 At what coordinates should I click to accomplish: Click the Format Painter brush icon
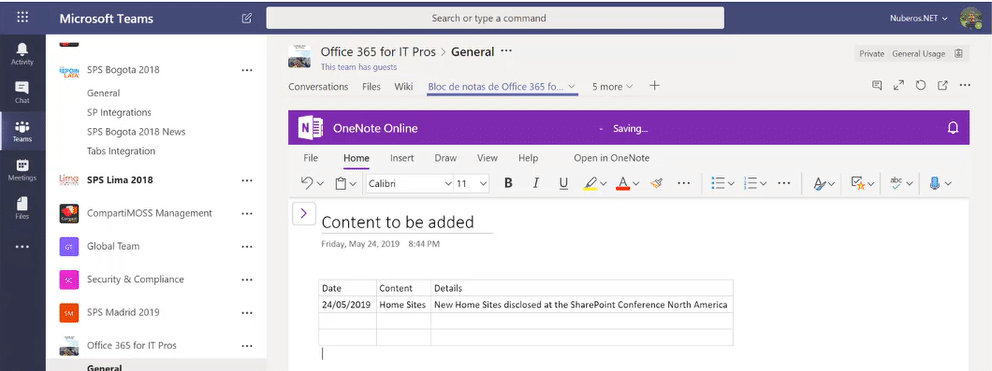click(x=657, y=184)
